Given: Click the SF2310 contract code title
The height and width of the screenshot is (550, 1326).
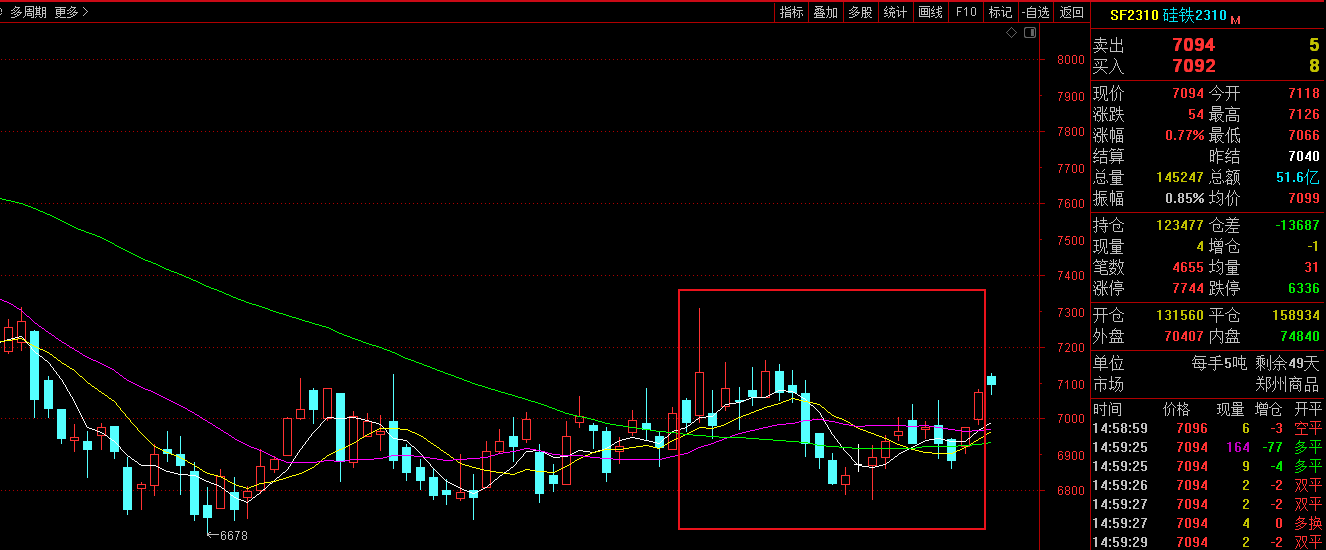Looking at the screenshot, I should coord(1133,15).
